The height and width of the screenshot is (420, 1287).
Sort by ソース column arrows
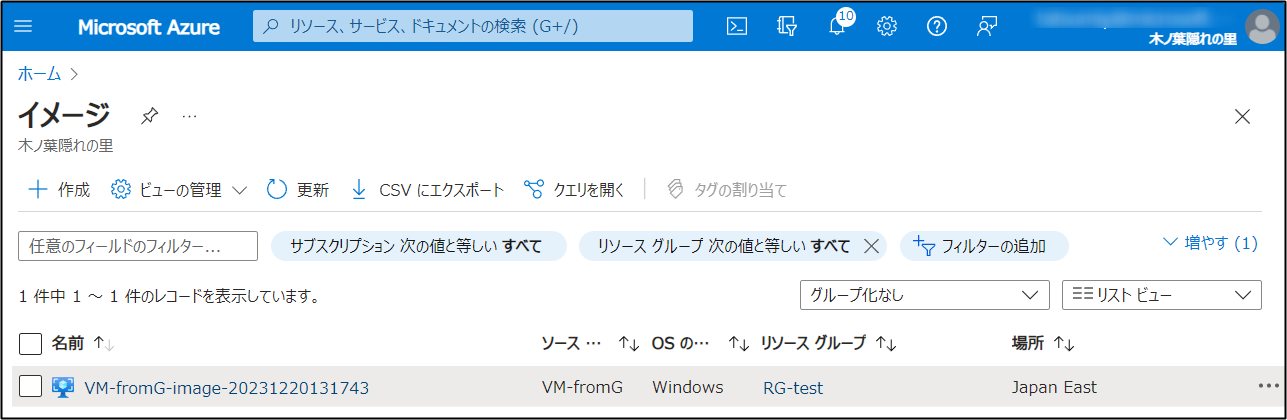[628, 344]
